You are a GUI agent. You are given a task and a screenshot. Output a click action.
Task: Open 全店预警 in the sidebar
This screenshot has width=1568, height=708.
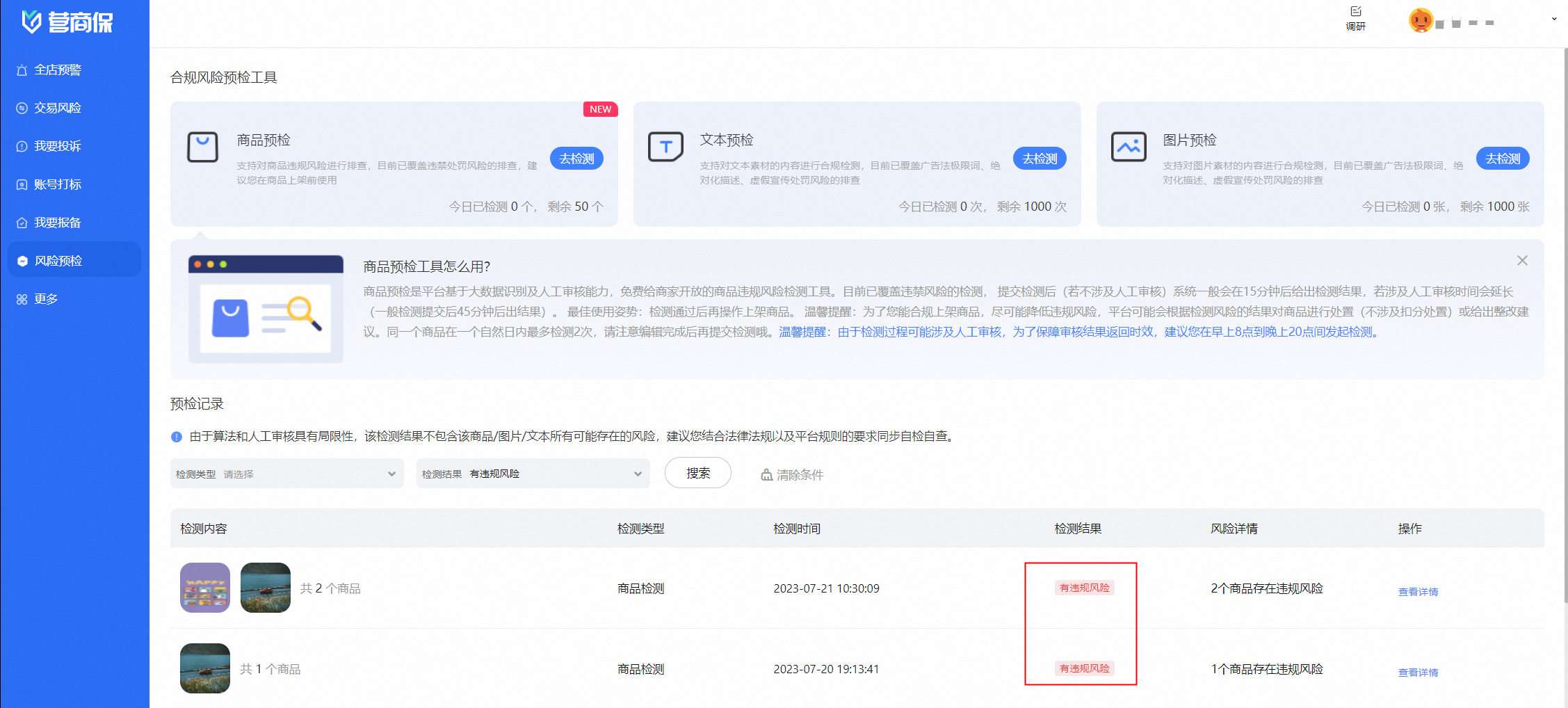coord(74,70)
